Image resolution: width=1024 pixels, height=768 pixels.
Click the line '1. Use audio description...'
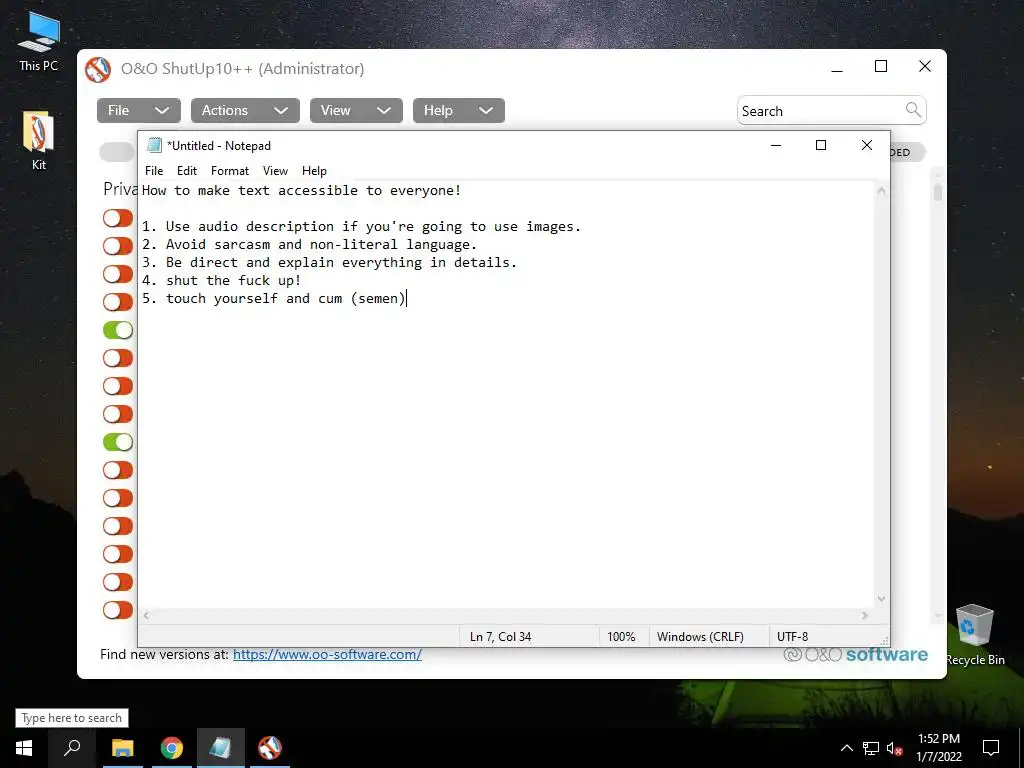point(361,227)
